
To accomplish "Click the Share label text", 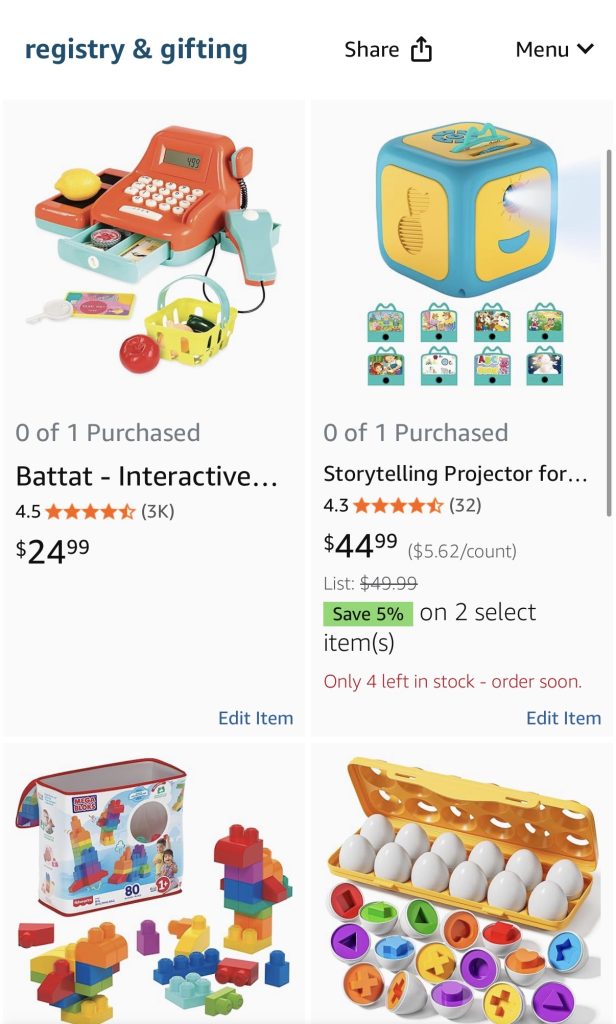I will (371, 50).
